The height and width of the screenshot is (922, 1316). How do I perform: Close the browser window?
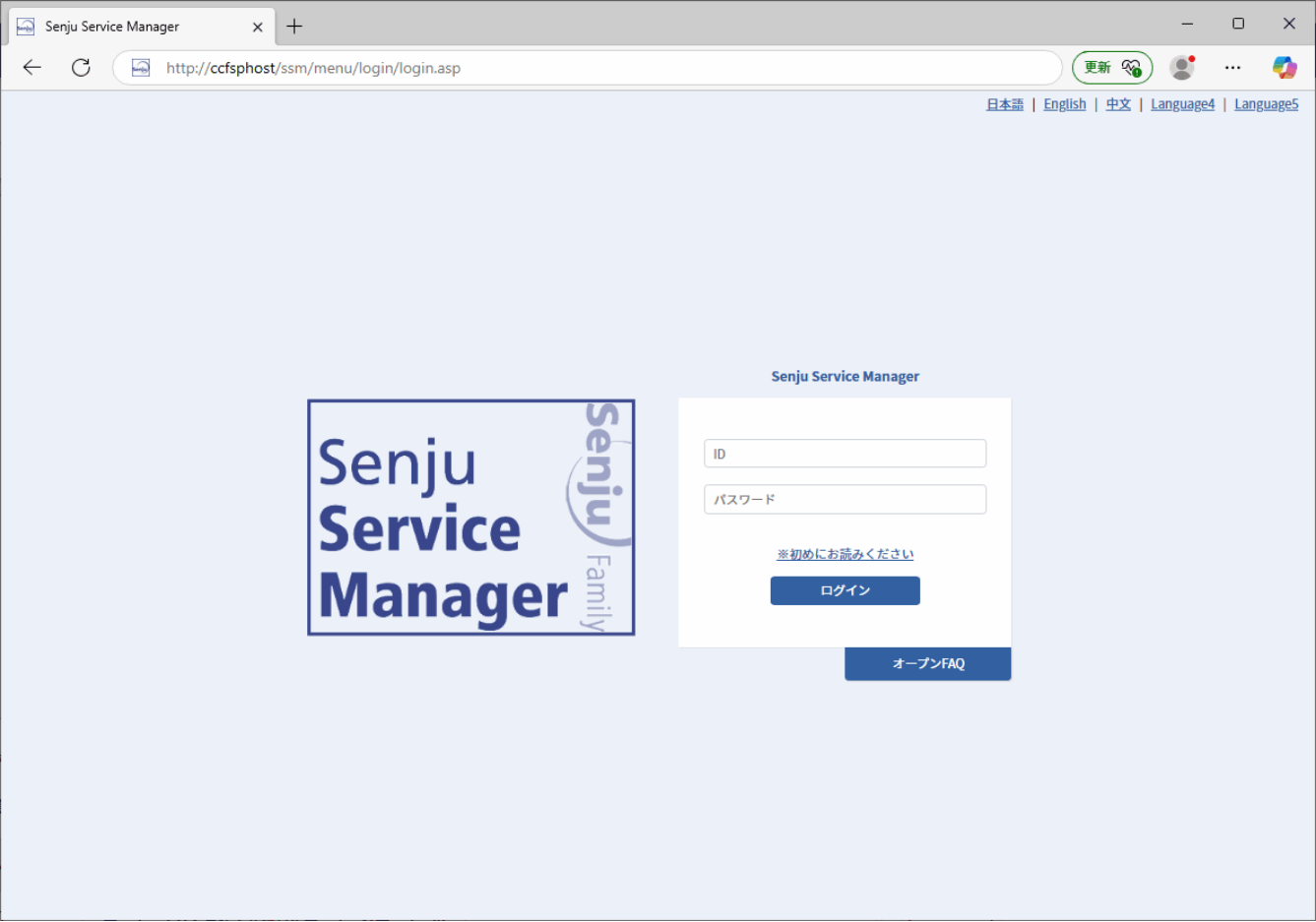(1289, 24)
